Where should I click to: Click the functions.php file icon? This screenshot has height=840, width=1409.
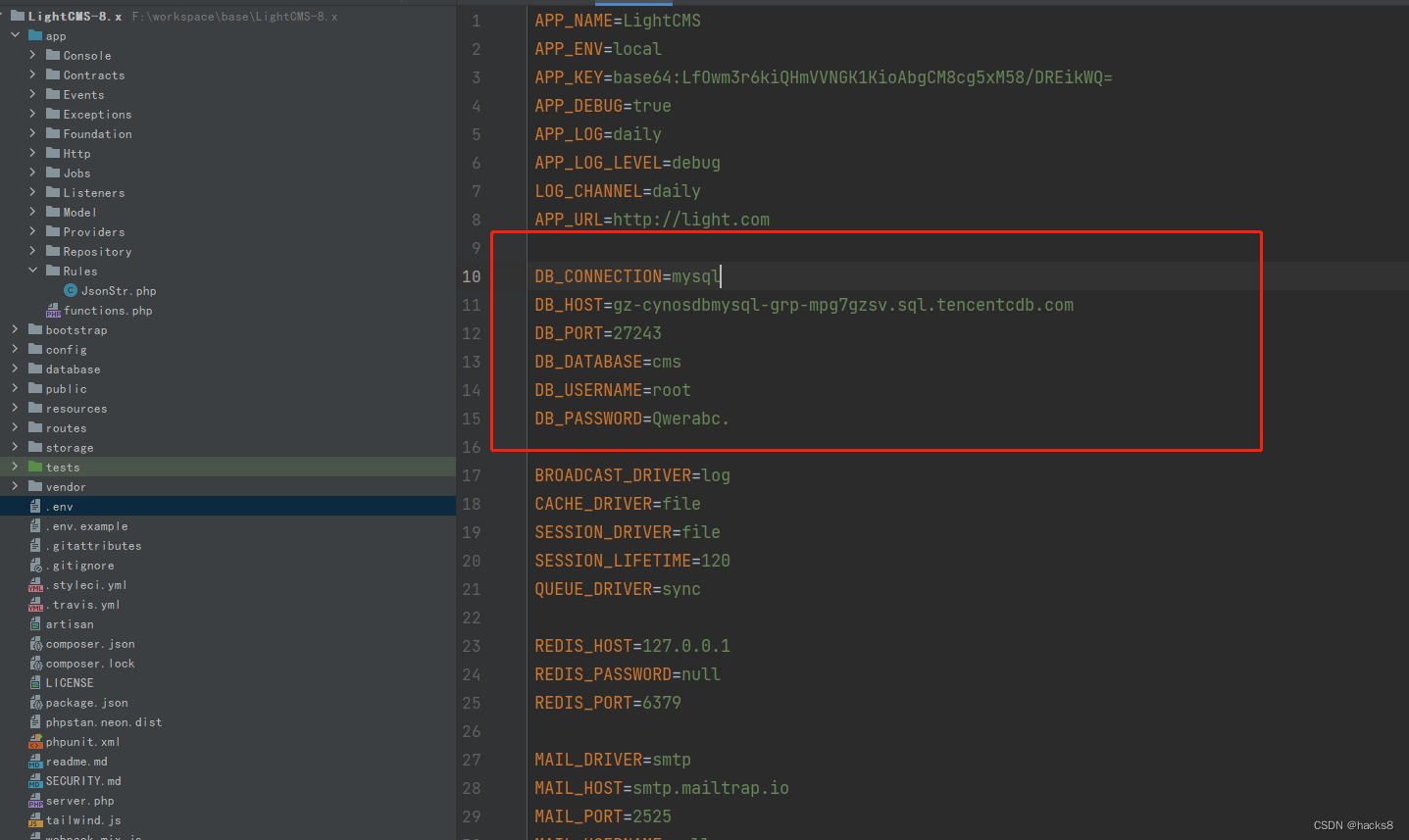[53, 311]
